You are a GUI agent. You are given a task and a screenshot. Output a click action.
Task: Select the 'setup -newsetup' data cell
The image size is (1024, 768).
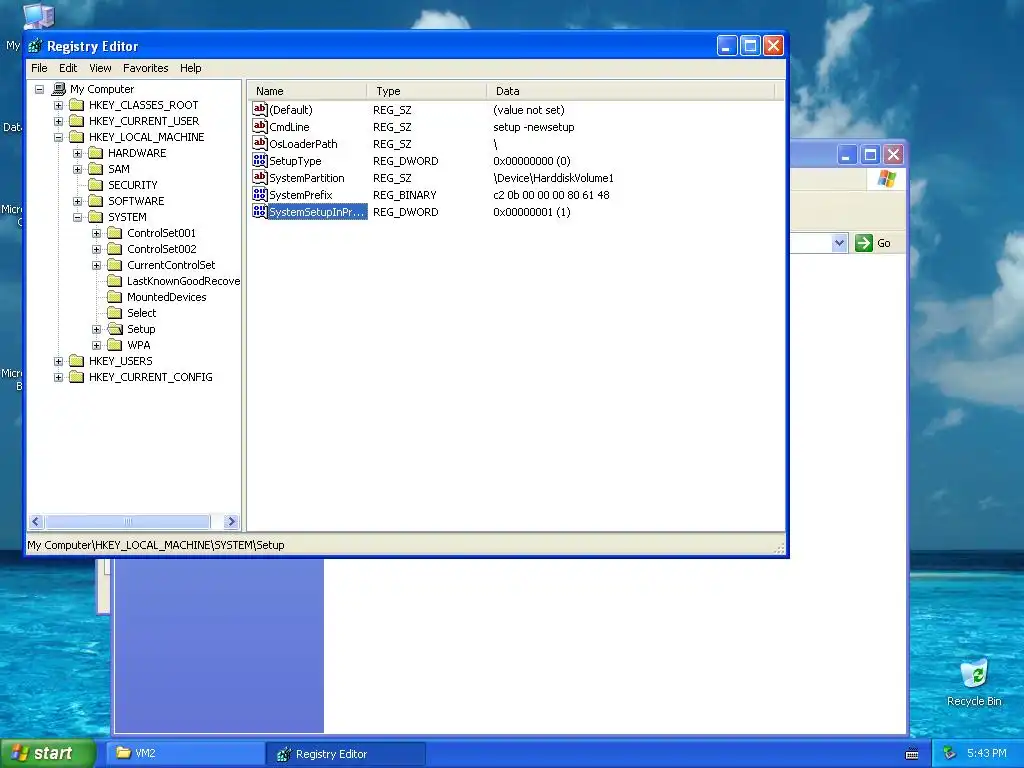[534, 127]
